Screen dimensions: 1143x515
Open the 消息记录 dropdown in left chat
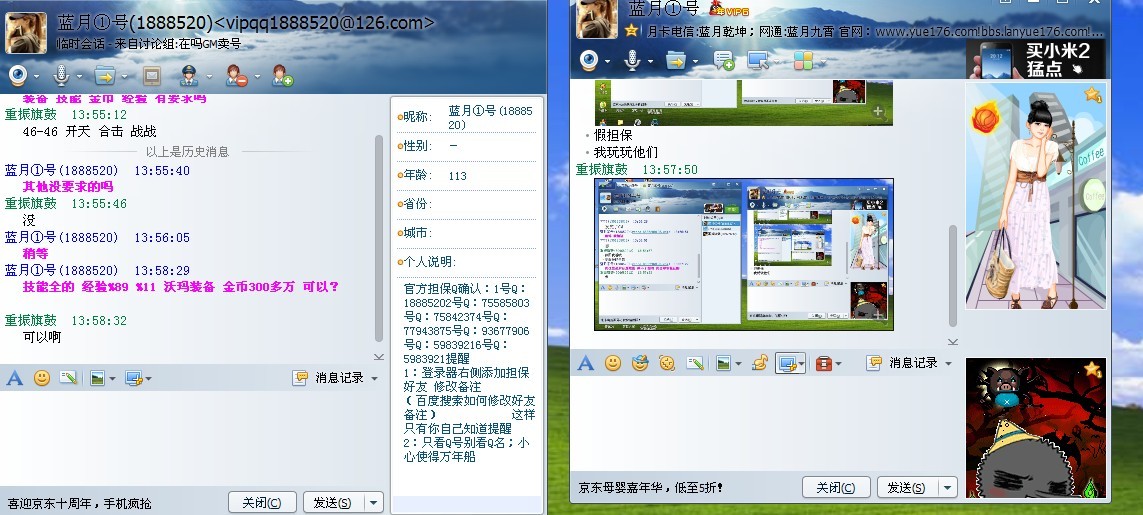(x=374, y=379)
